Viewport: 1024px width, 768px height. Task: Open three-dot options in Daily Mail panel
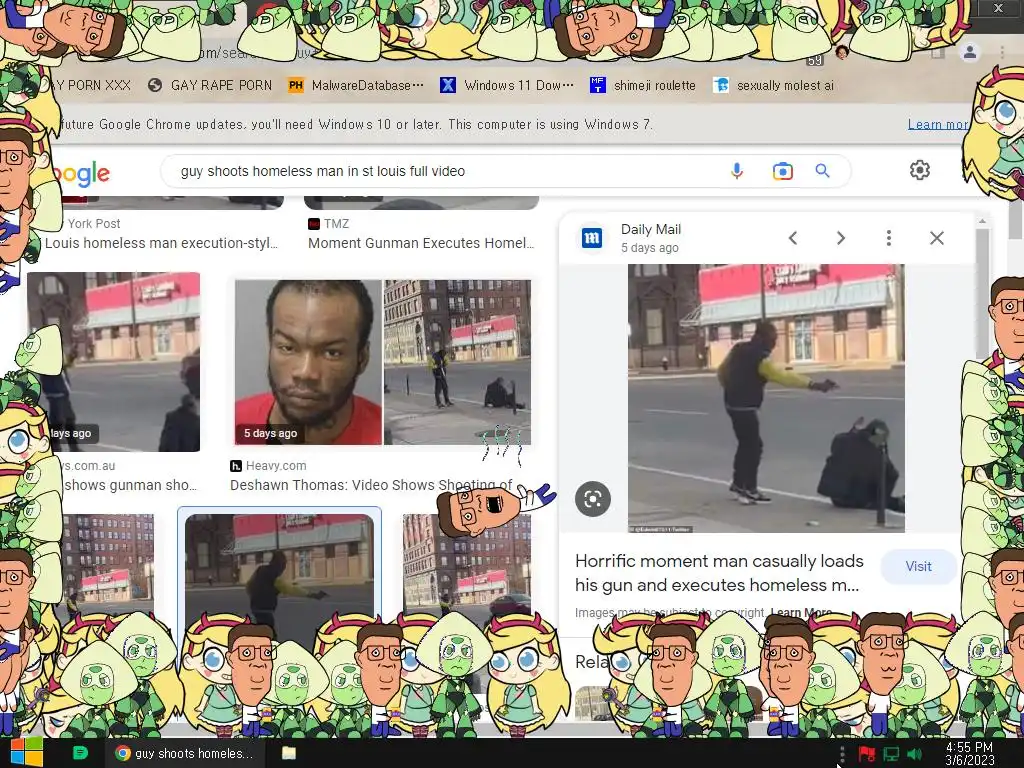click(x=889, y=238)
